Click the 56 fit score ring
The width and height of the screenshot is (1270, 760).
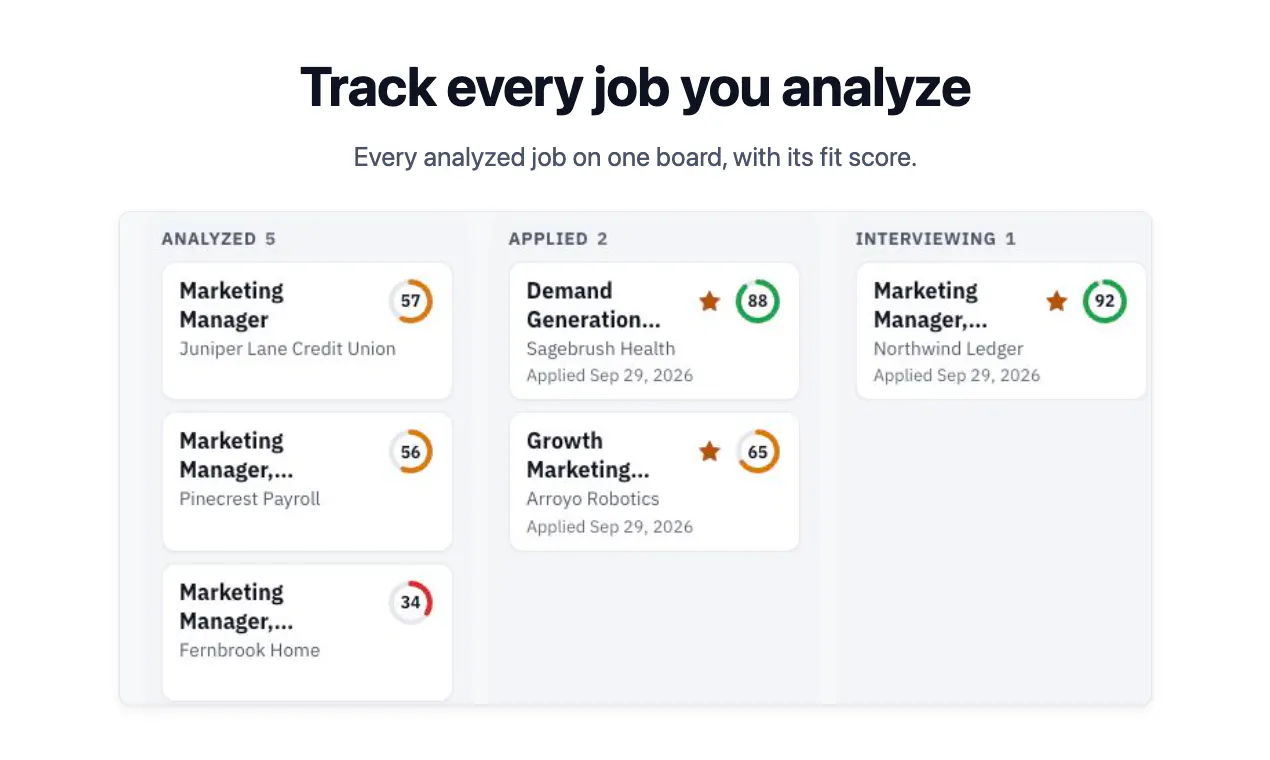[411, 452]
